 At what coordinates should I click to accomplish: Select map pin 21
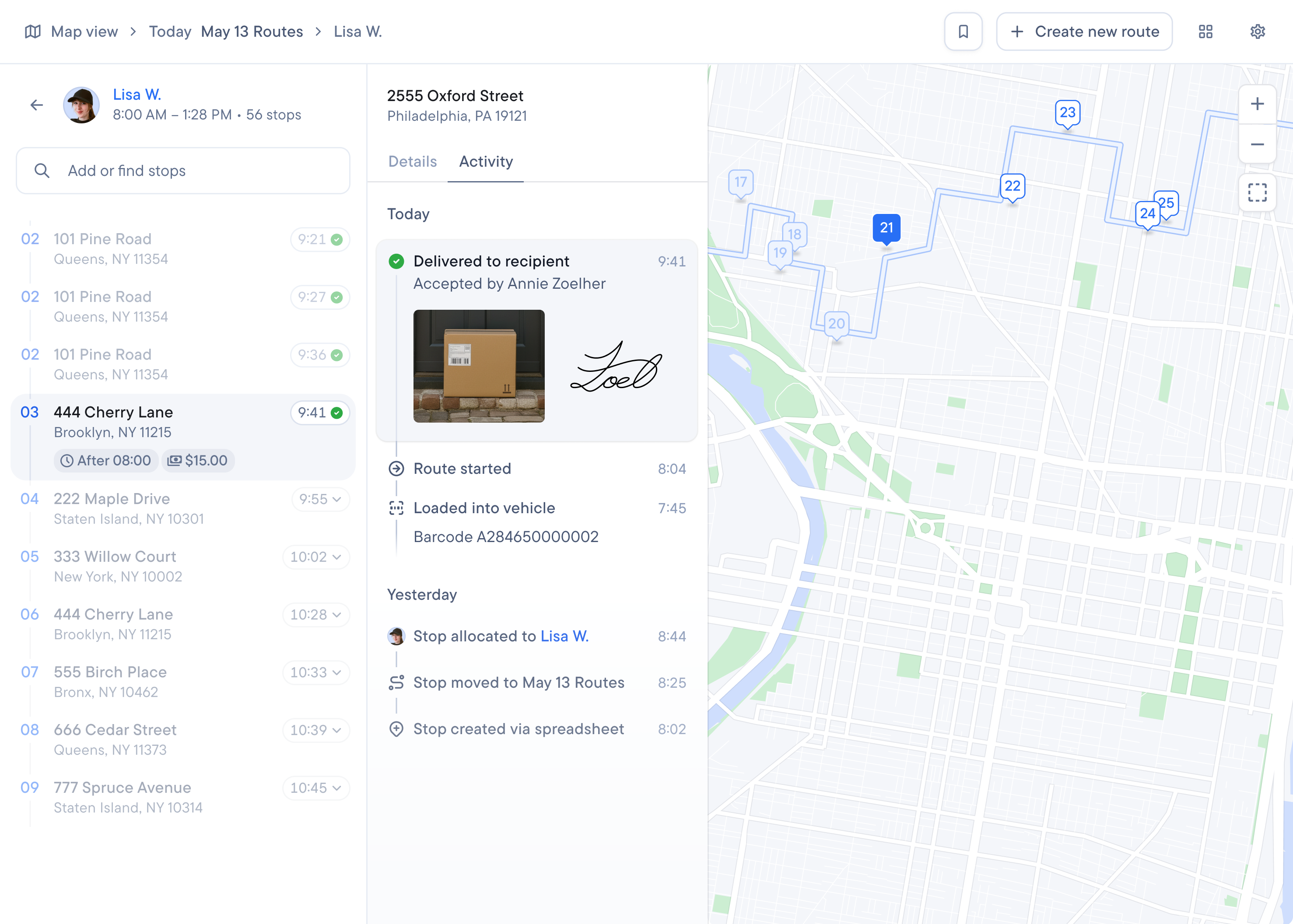click(x=887, y=229)
